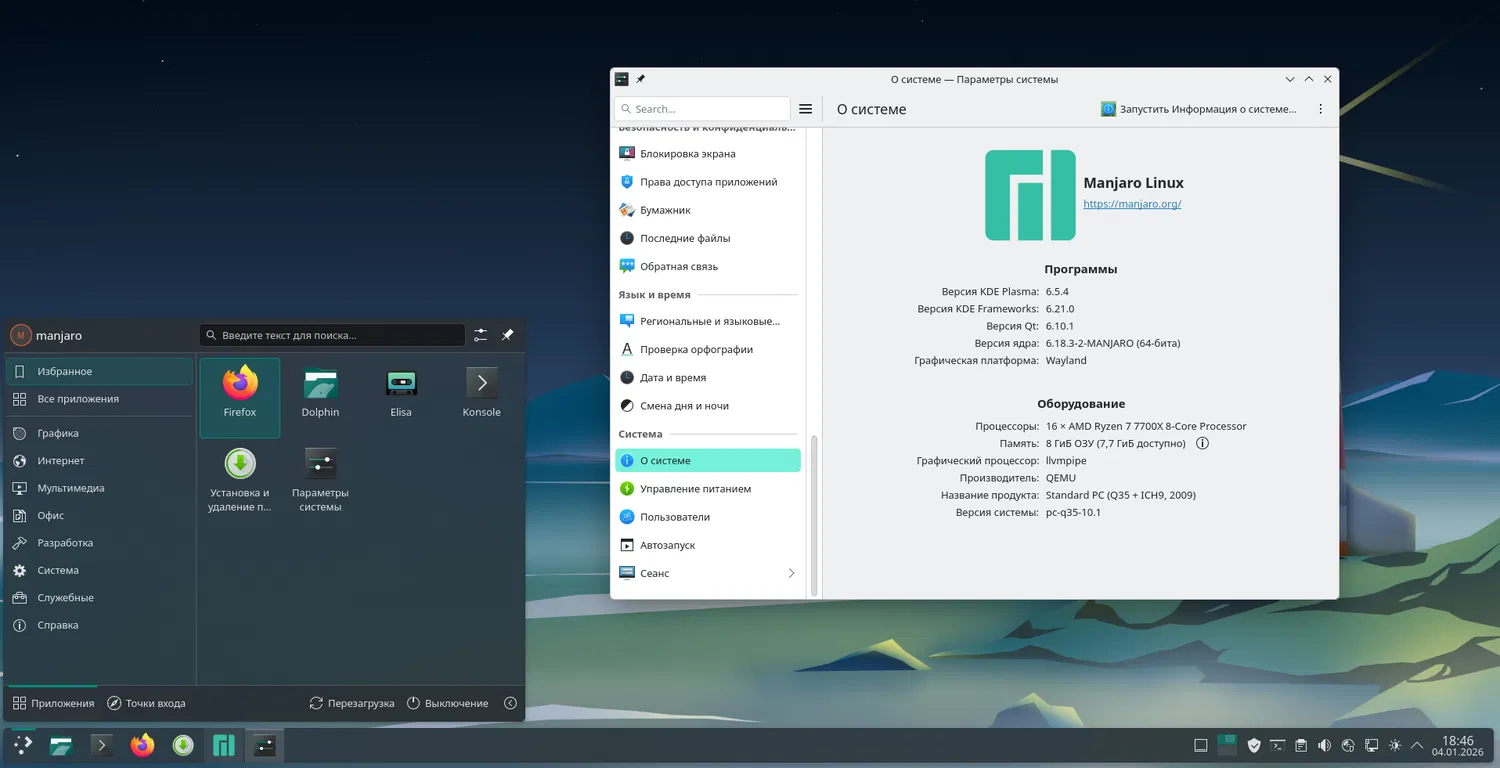
Task: Select 'Избранное' category in the launcher
Action: click(99, 371)
